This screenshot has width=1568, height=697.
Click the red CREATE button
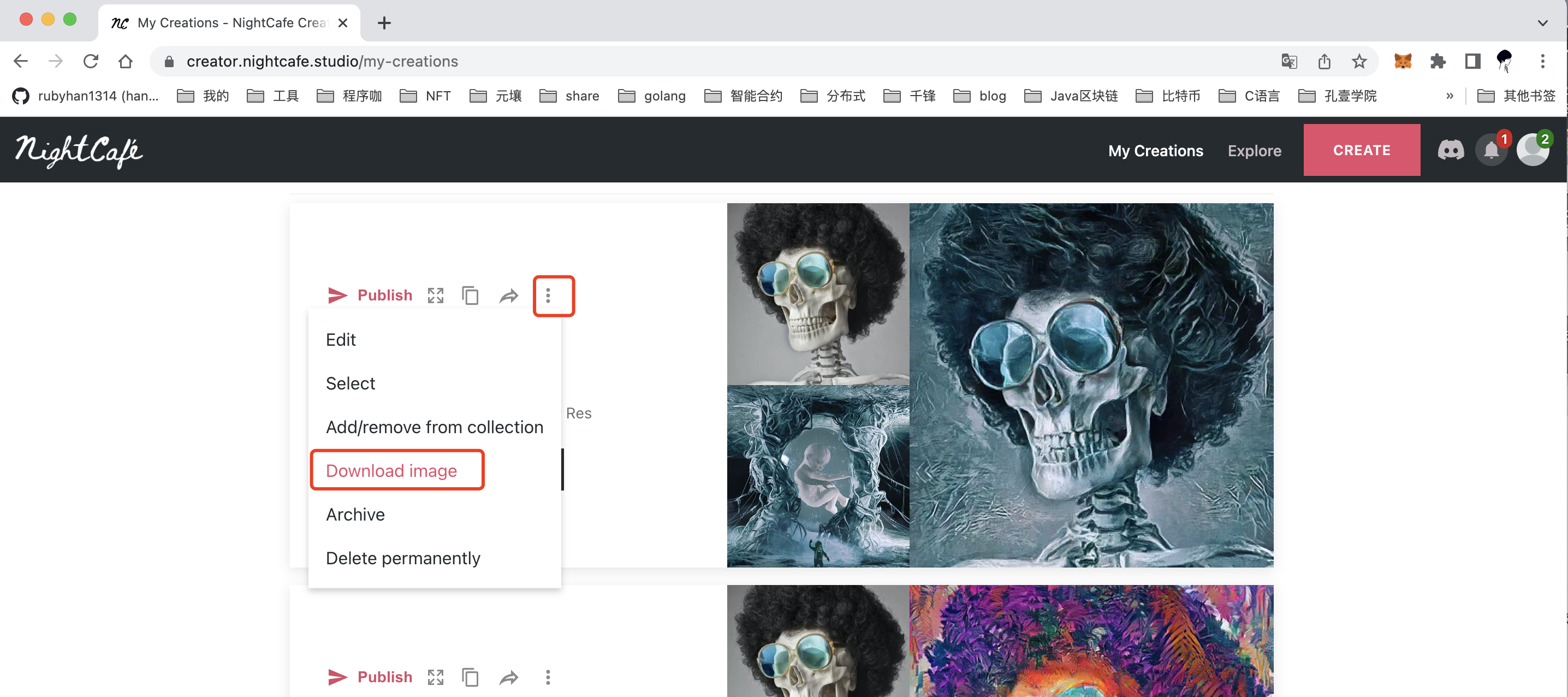click(x=1361, y=150)
